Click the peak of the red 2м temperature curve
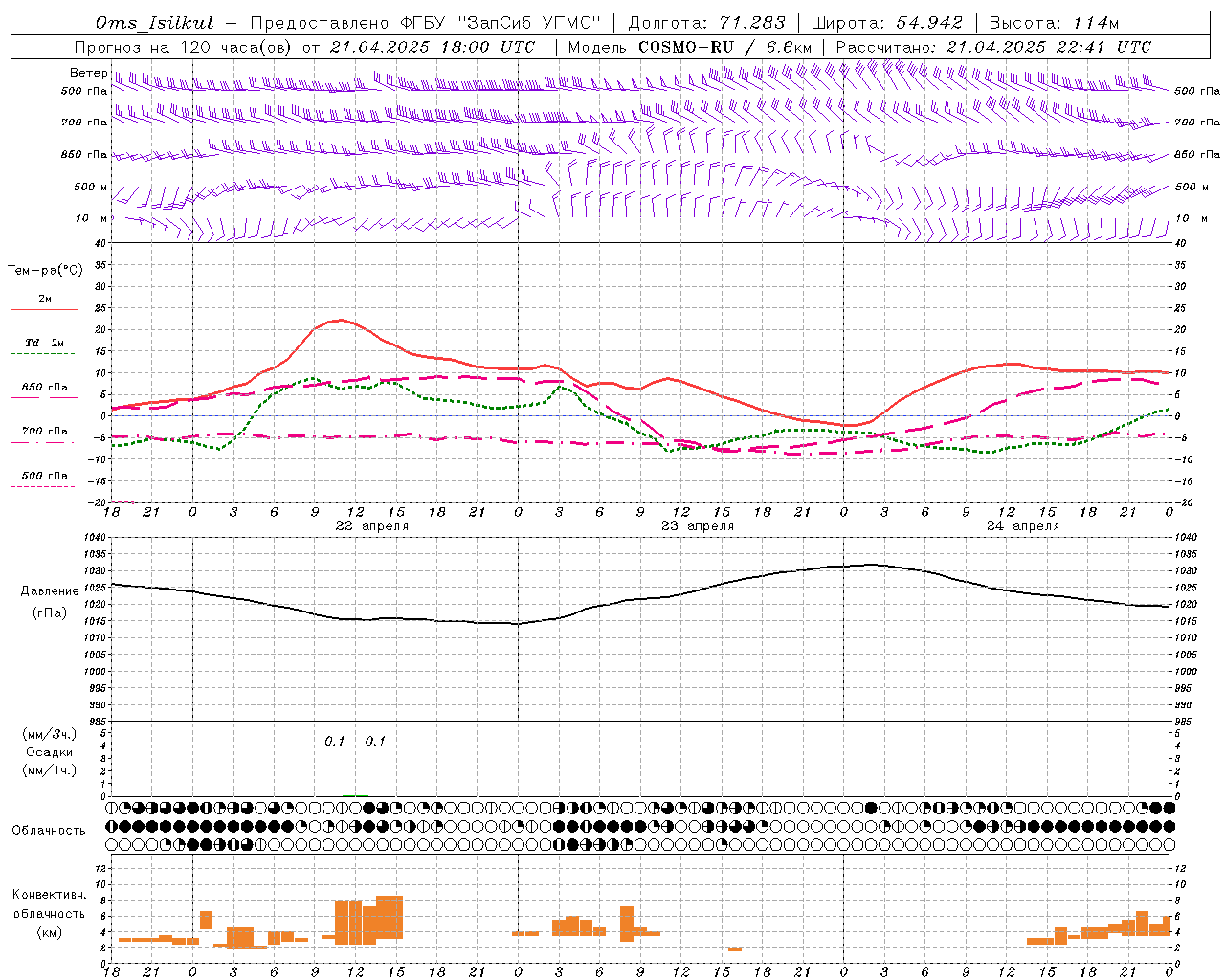 coord(340,320)
